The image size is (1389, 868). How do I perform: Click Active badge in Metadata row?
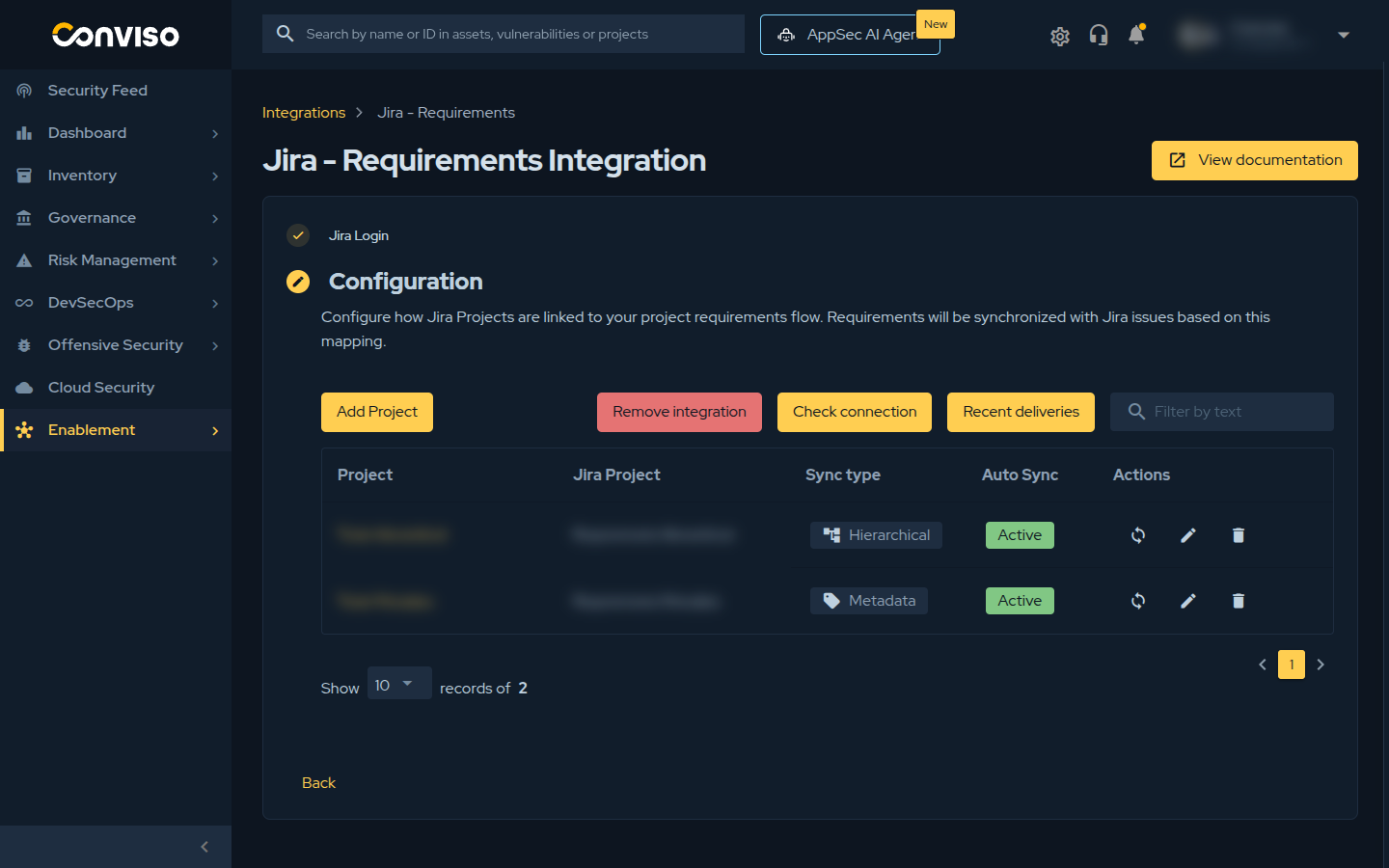1020,601
